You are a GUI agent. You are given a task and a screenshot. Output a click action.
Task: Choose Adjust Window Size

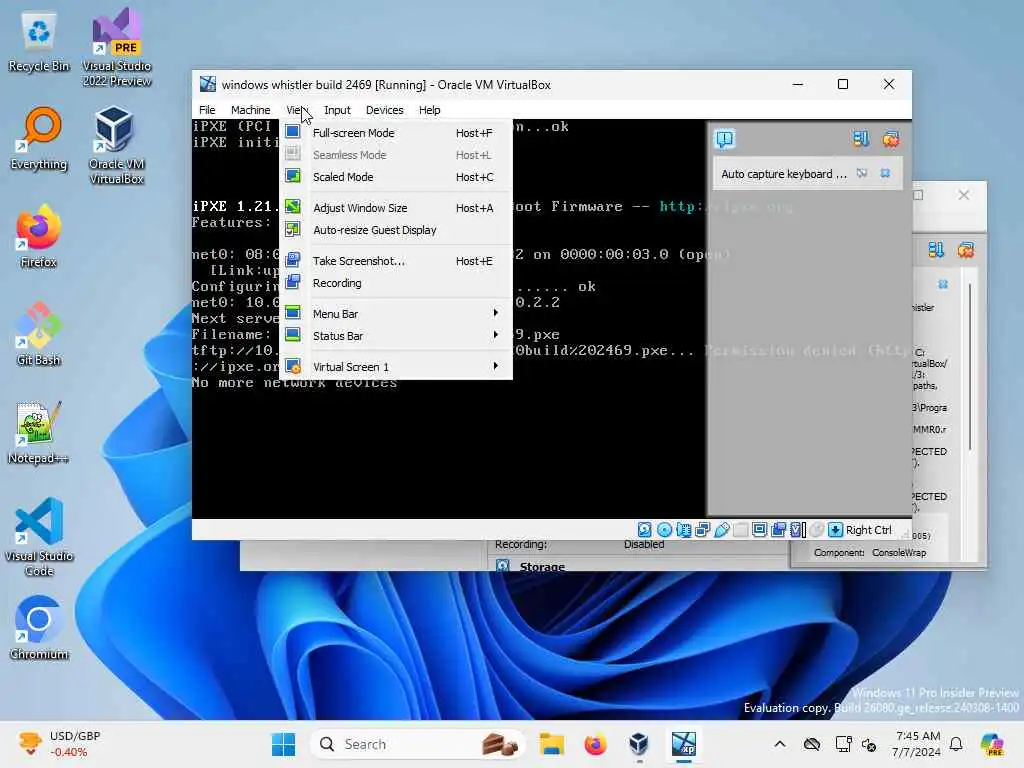pyautogui.click(x=395, y=208)
